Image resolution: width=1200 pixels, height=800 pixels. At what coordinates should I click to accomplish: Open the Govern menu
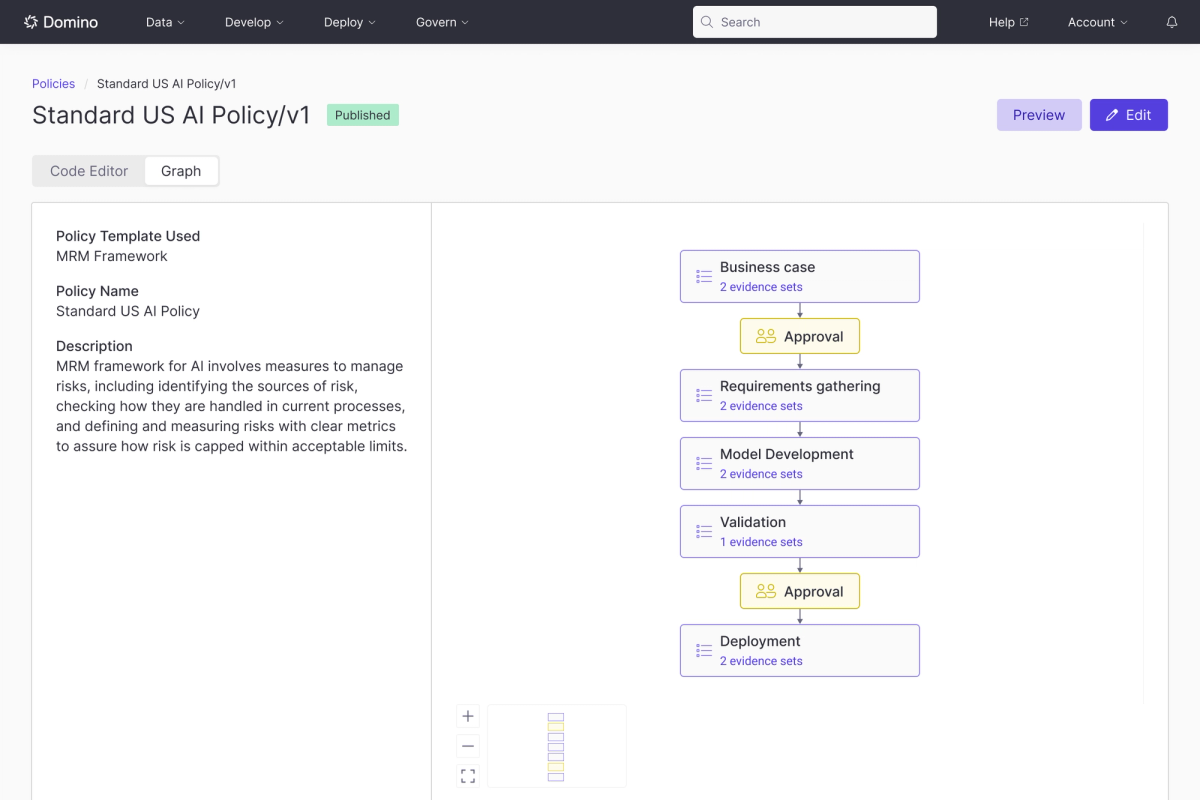(441, 21)
